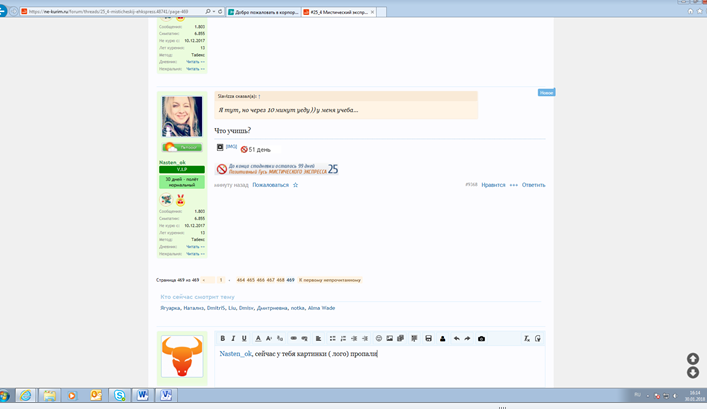Click into the reply message text area
The height and width of the screenshot is (409, 707).
380,366
